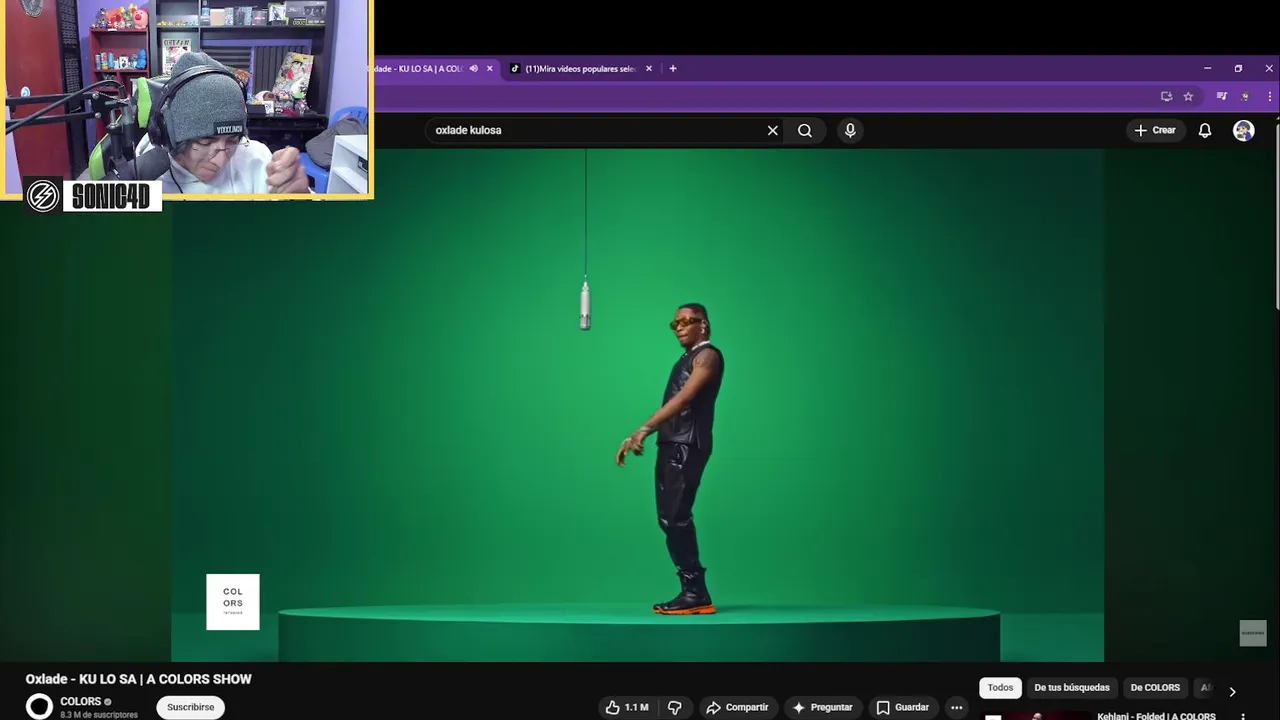
Task: Bookmark this page with the star icon
Action: click(x=1188, y=96)
